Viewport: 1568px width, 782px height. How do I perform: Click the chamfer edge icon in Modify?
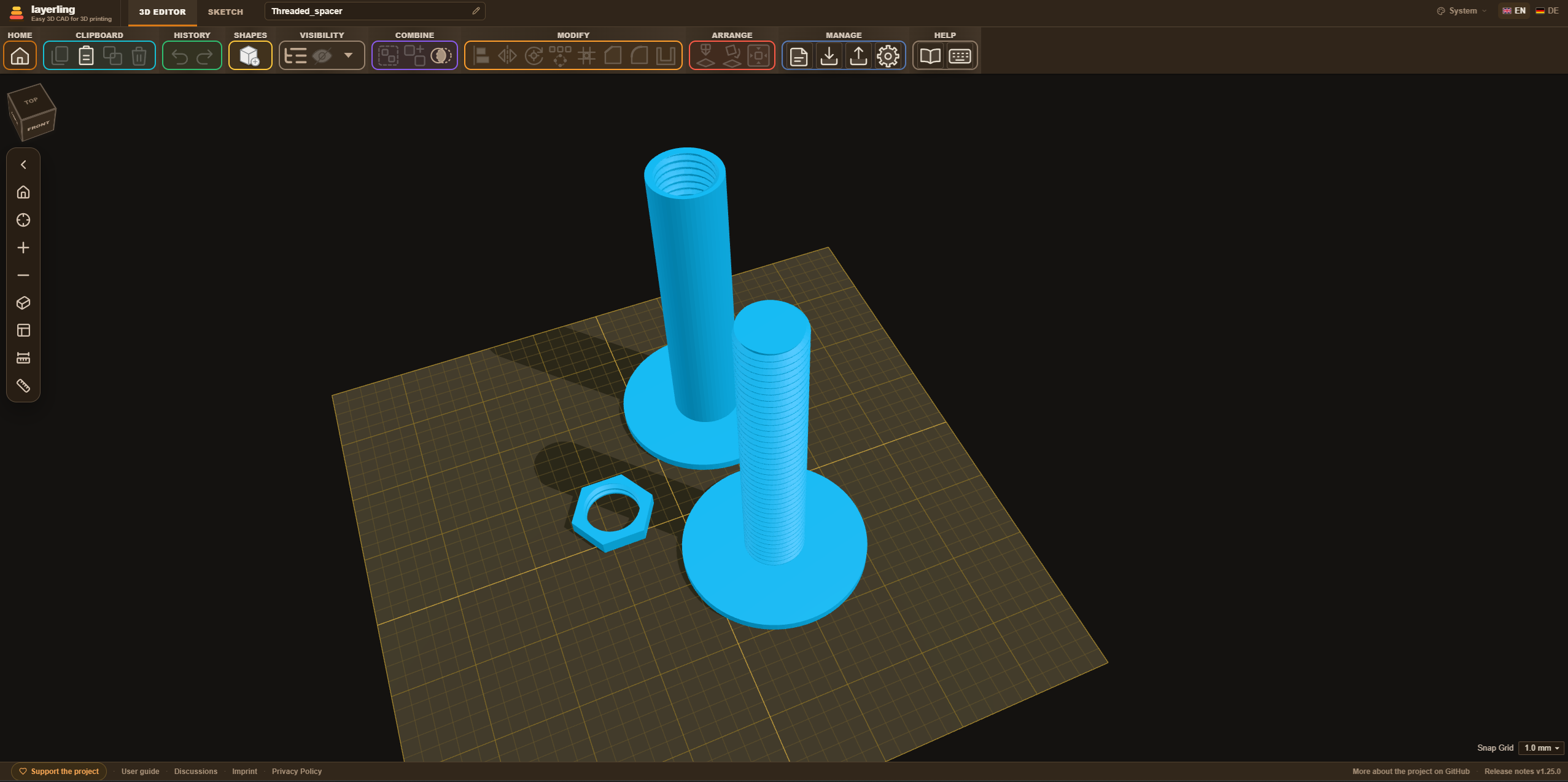pyautogui.click(x=613, y=56)
